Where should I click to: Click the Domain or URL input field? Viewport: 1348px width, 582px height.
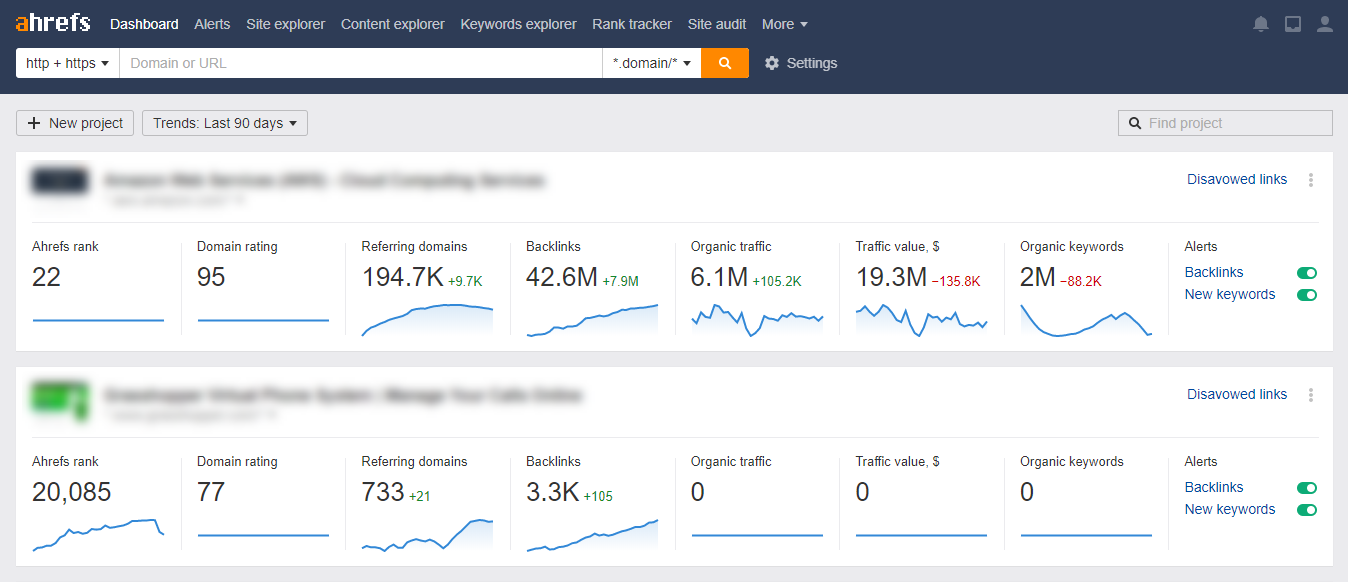[x=360, y=63]
